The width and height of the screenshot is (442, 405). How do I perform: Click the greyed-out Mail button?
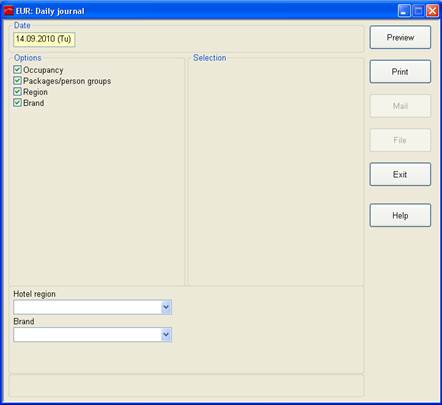point(400,106)
